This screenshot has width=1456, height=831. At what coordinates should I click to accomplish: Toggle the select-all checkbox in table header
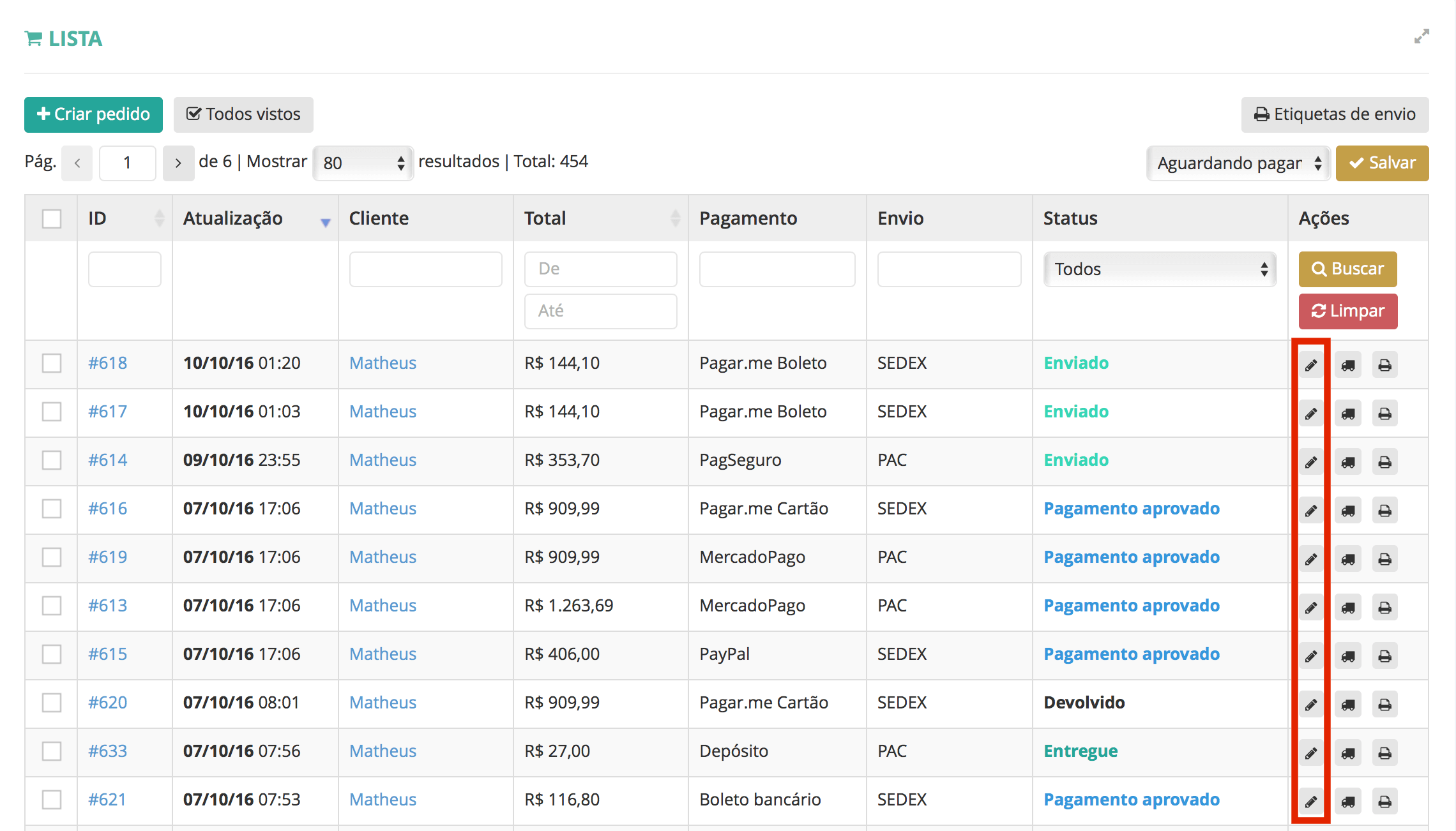(52, 218)
